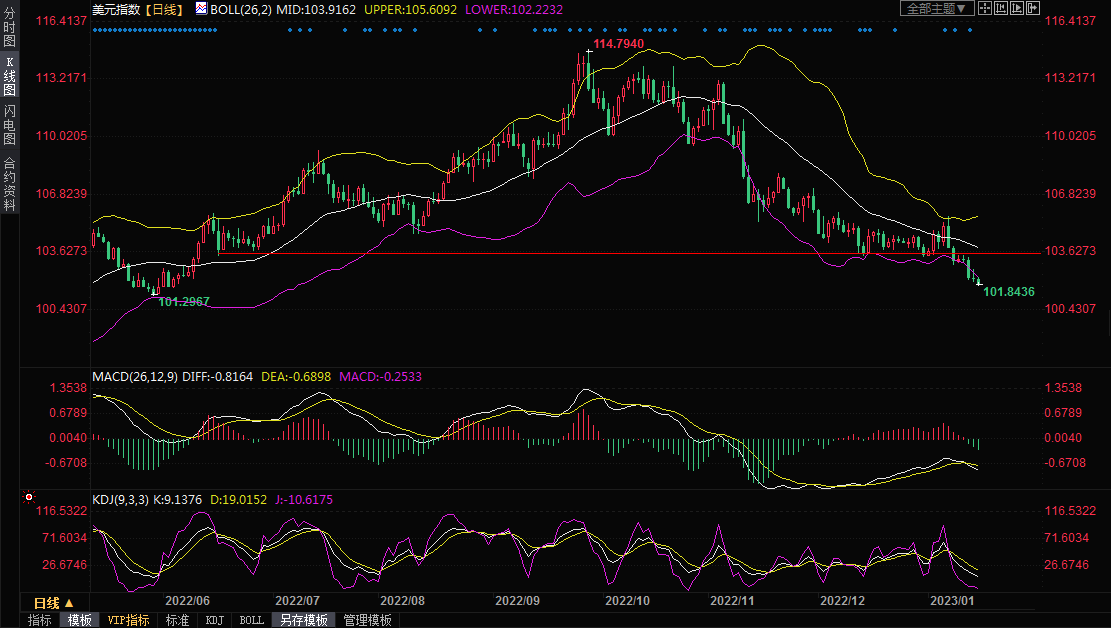This screenshot has height=628, width=1111.
Task: Click the 管理模板 button
Action: 367,620
